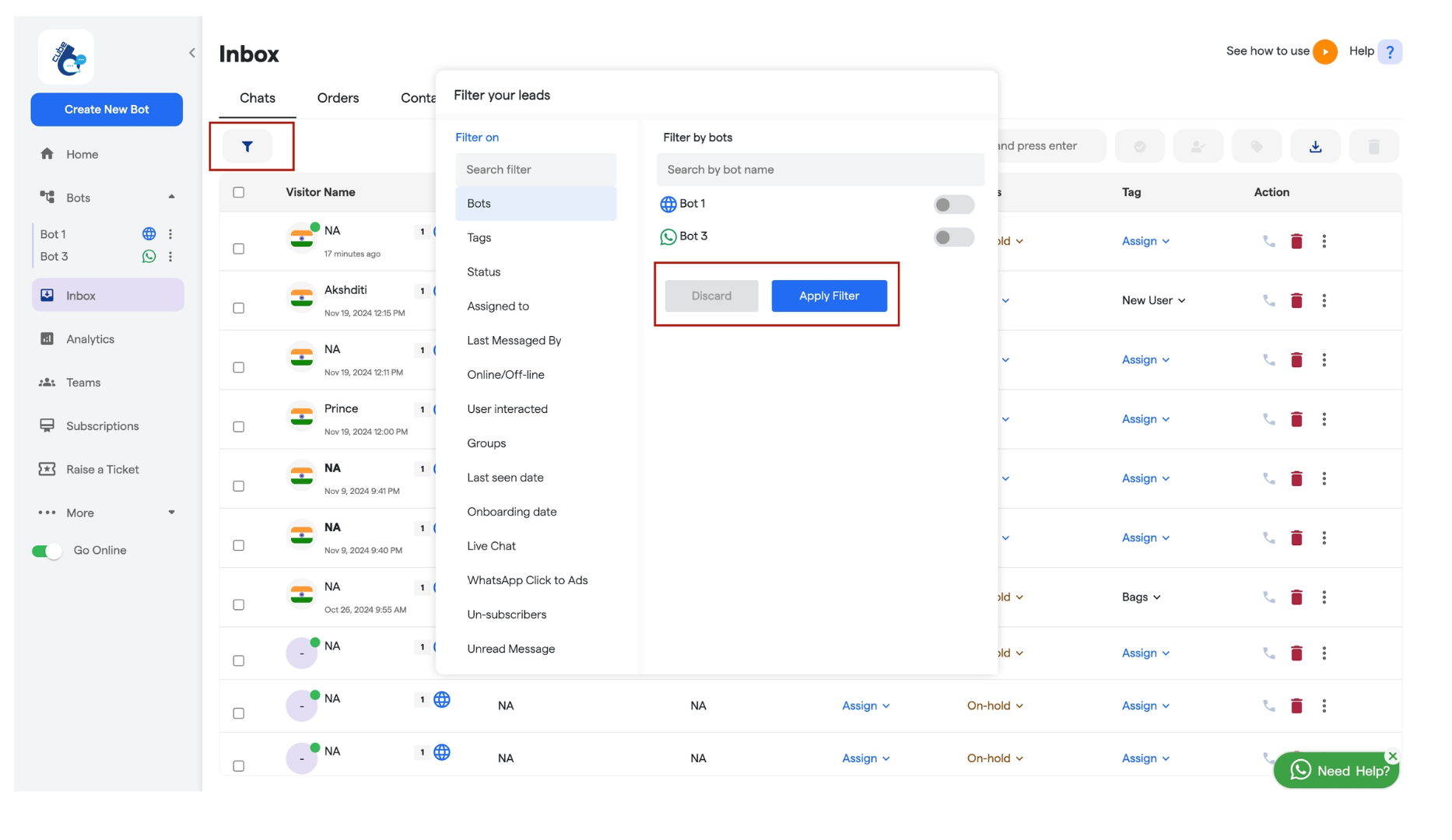This screenshot has height=840, width=1452.
Task: Play the See how to use video
Action: click(x=1324, y=52)
